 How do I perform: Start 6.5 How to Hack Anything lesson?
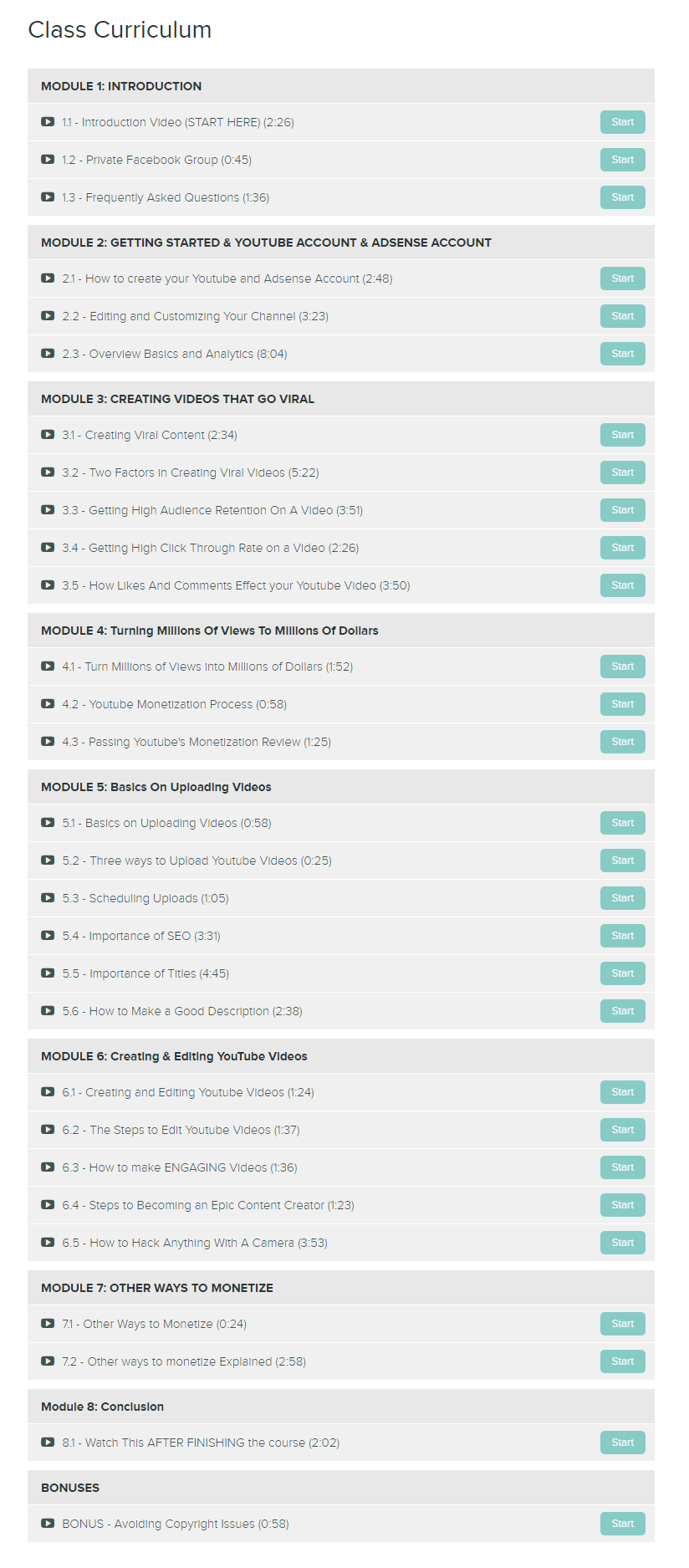[622, 1243]
